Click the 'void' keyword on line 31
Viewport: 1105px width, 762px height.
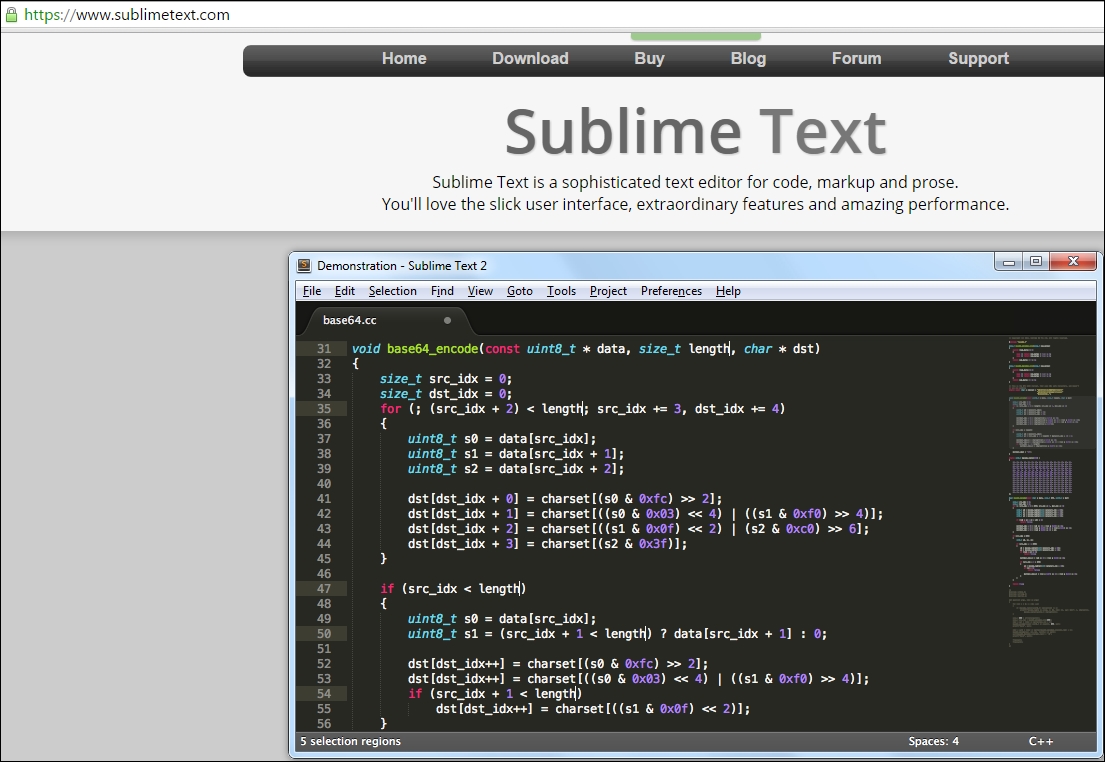(x=366, y=349)
